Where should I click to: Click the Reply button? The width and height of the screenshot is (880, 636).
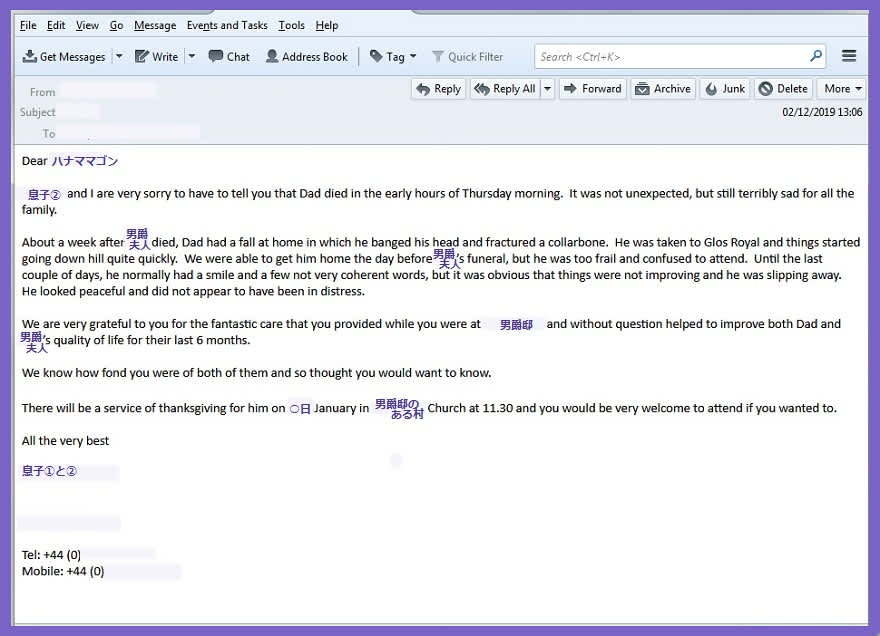(438, 89)
